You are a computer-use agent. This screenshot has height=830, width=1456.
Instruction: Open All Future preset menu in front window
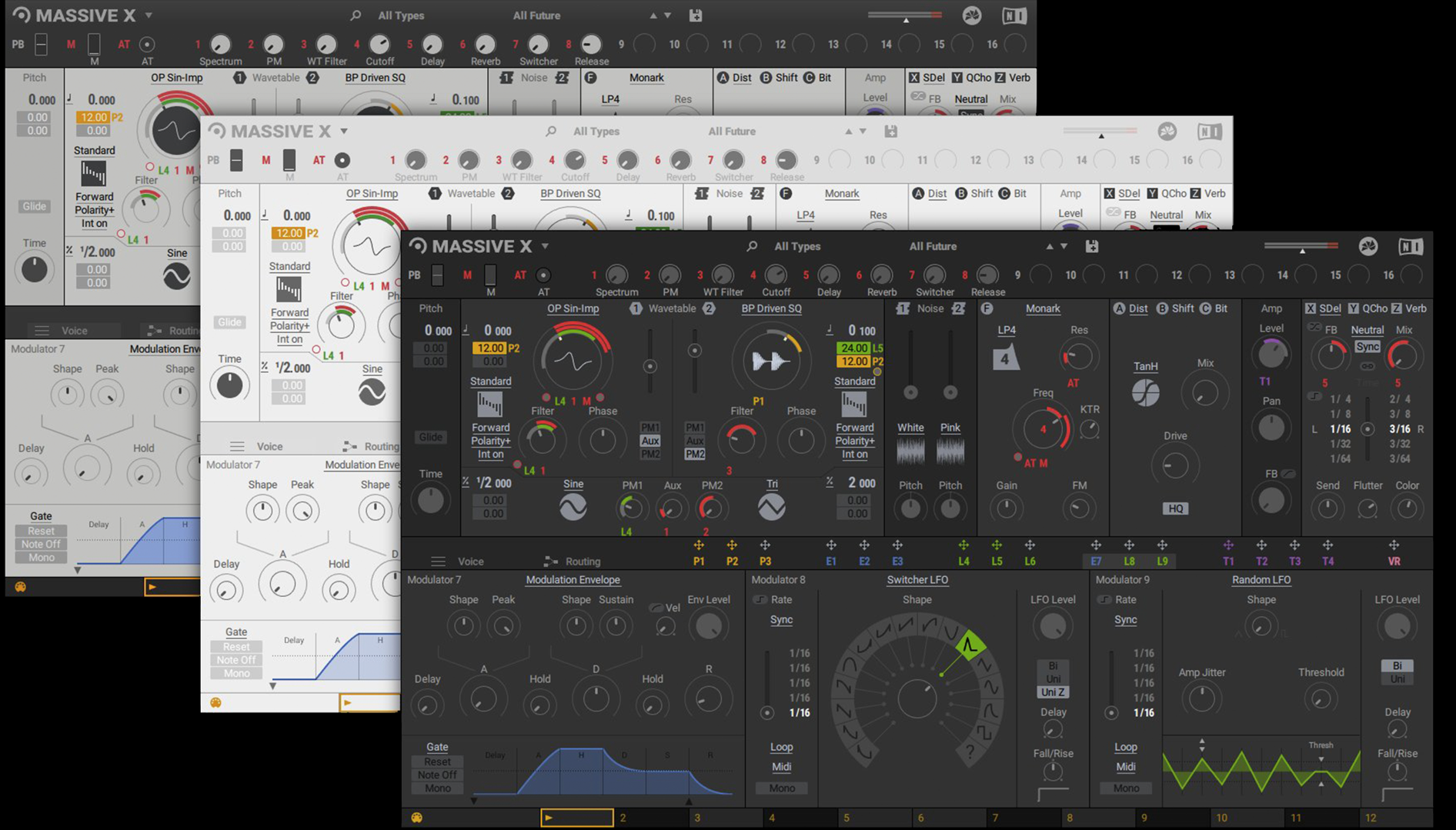[x=933, y=246]
